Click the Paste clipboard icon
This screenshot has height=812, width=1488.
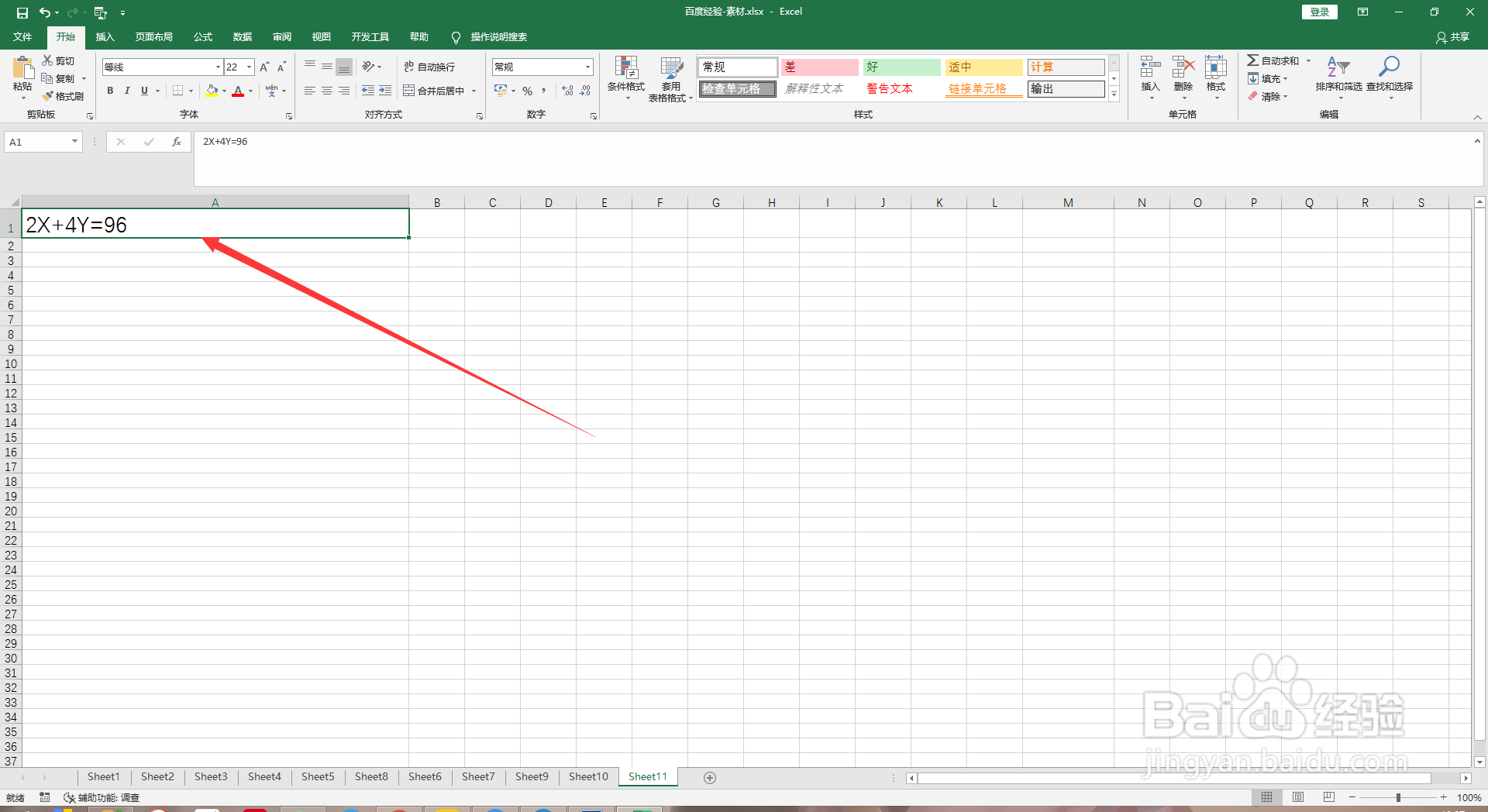22,67
